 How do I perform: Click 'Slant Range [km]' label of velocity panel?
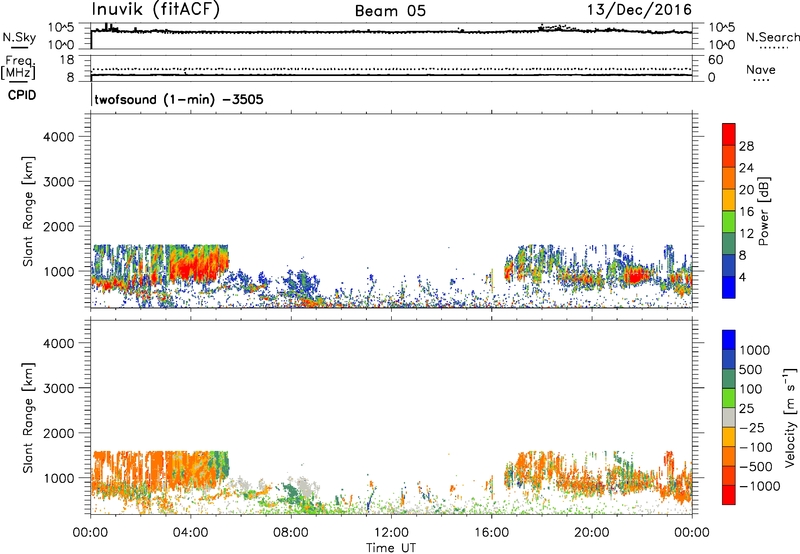(28, 417)
